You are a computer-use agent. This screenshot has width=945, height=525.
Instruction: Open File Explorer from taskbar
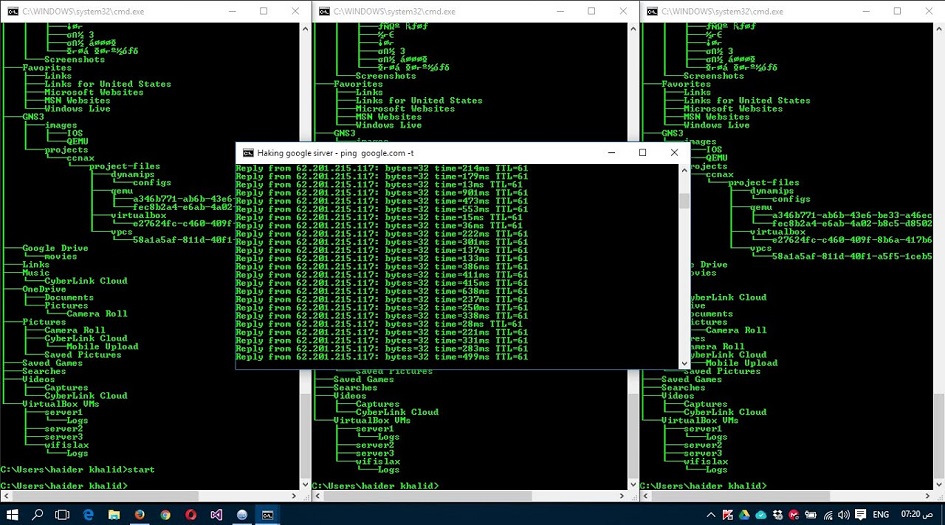pyautogui.click(x=113, y=514)
